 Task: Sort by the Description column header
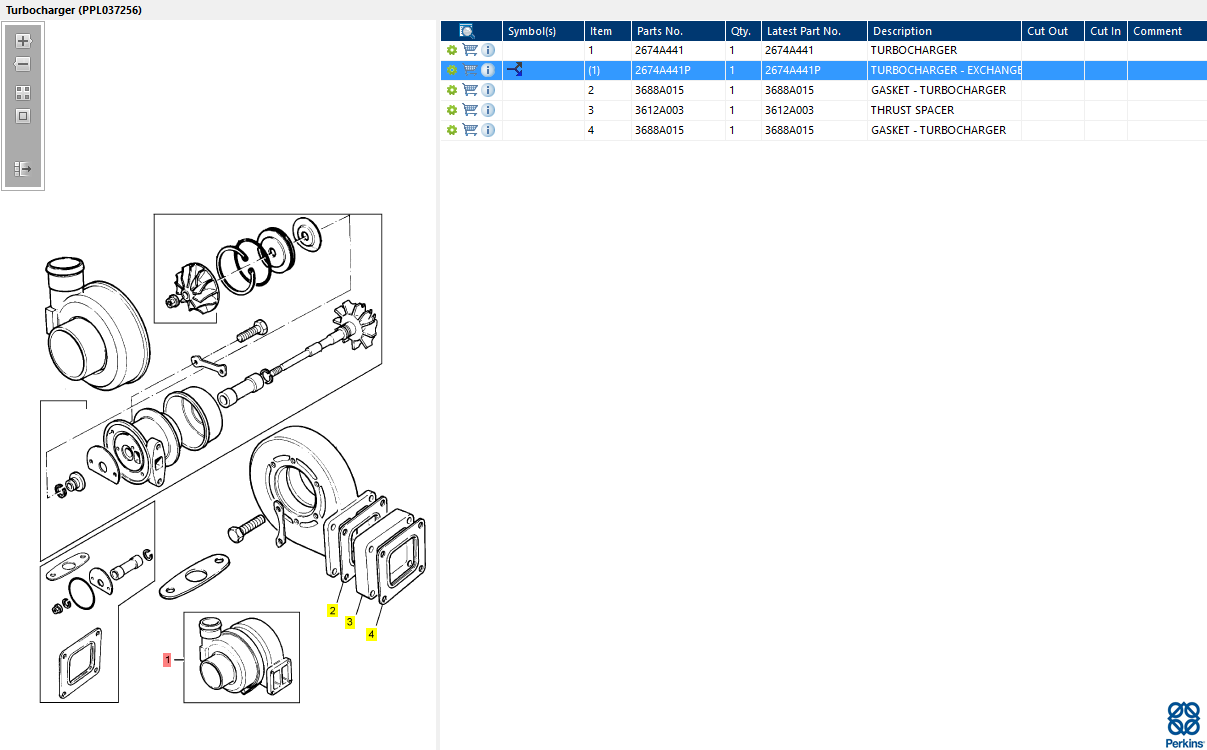tap(944, 31)
